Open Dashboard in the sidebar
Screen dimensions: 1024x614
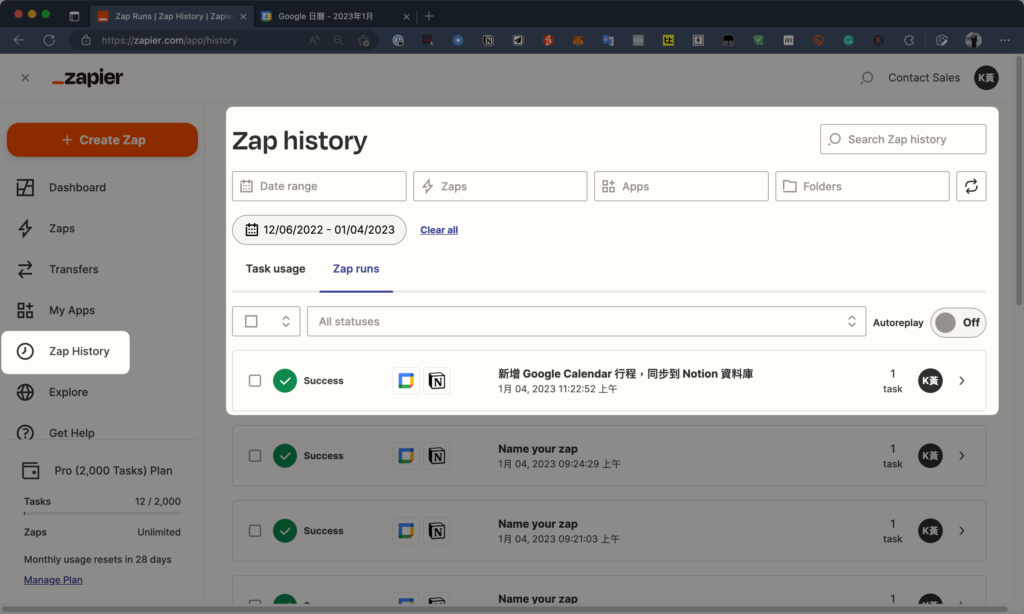(77, 187)
